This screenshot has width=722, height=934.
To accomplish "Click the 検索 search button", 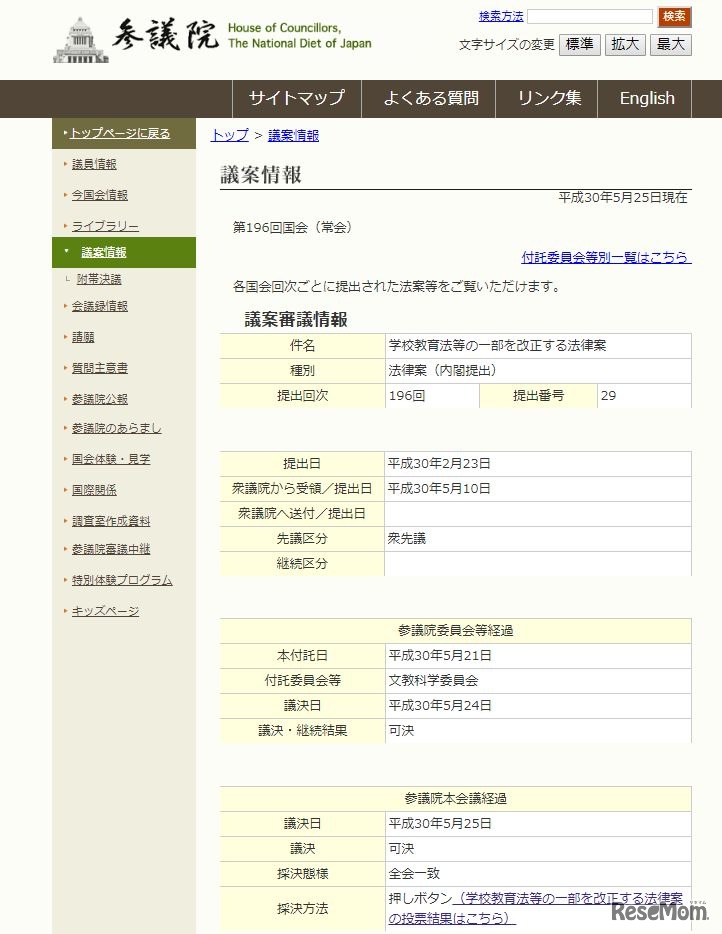I will [674, 17].
